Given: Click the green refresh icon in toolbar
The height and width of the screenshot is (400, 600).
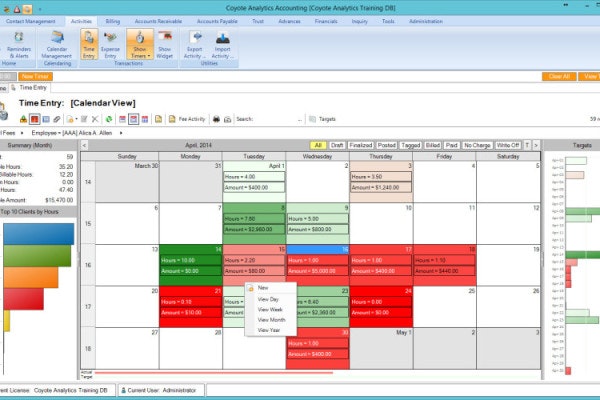Looking at the screenshot, I should click(x=109, y=119).
